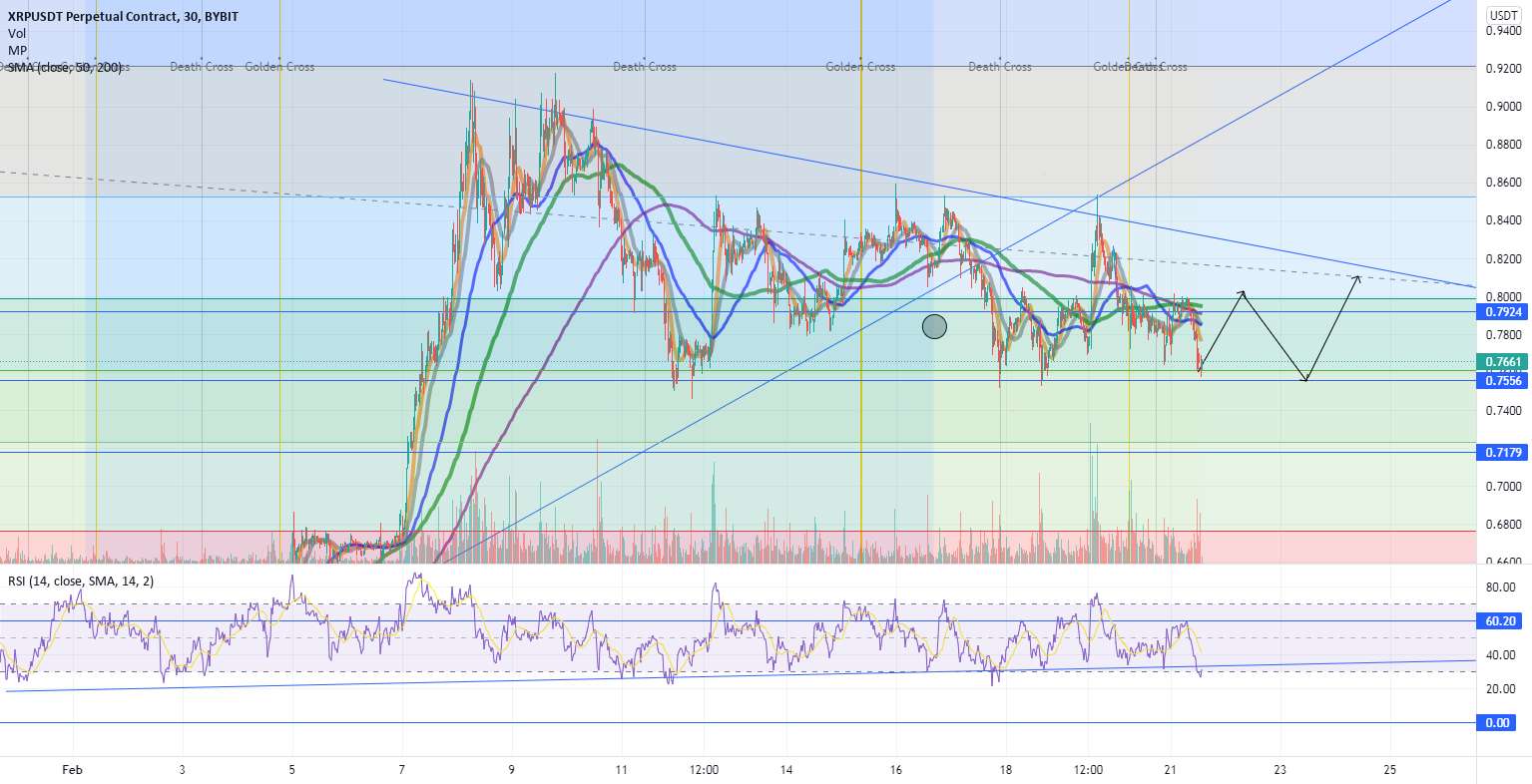Click the 40.00 RSI axis value
This screenshot has height=784, width=1532.
tap(1501, 655)
